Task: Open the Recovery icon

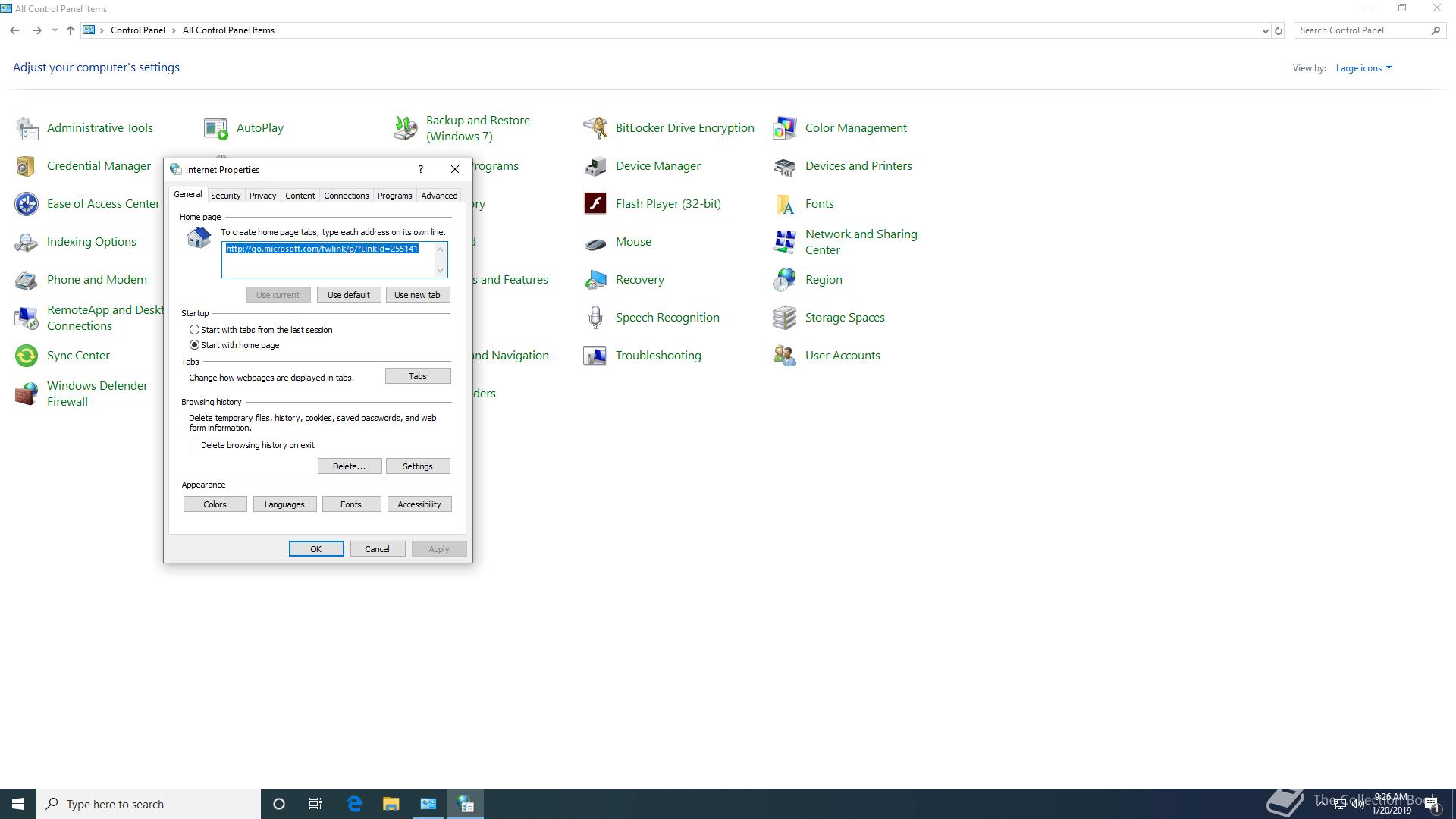Action: (595, 280)
